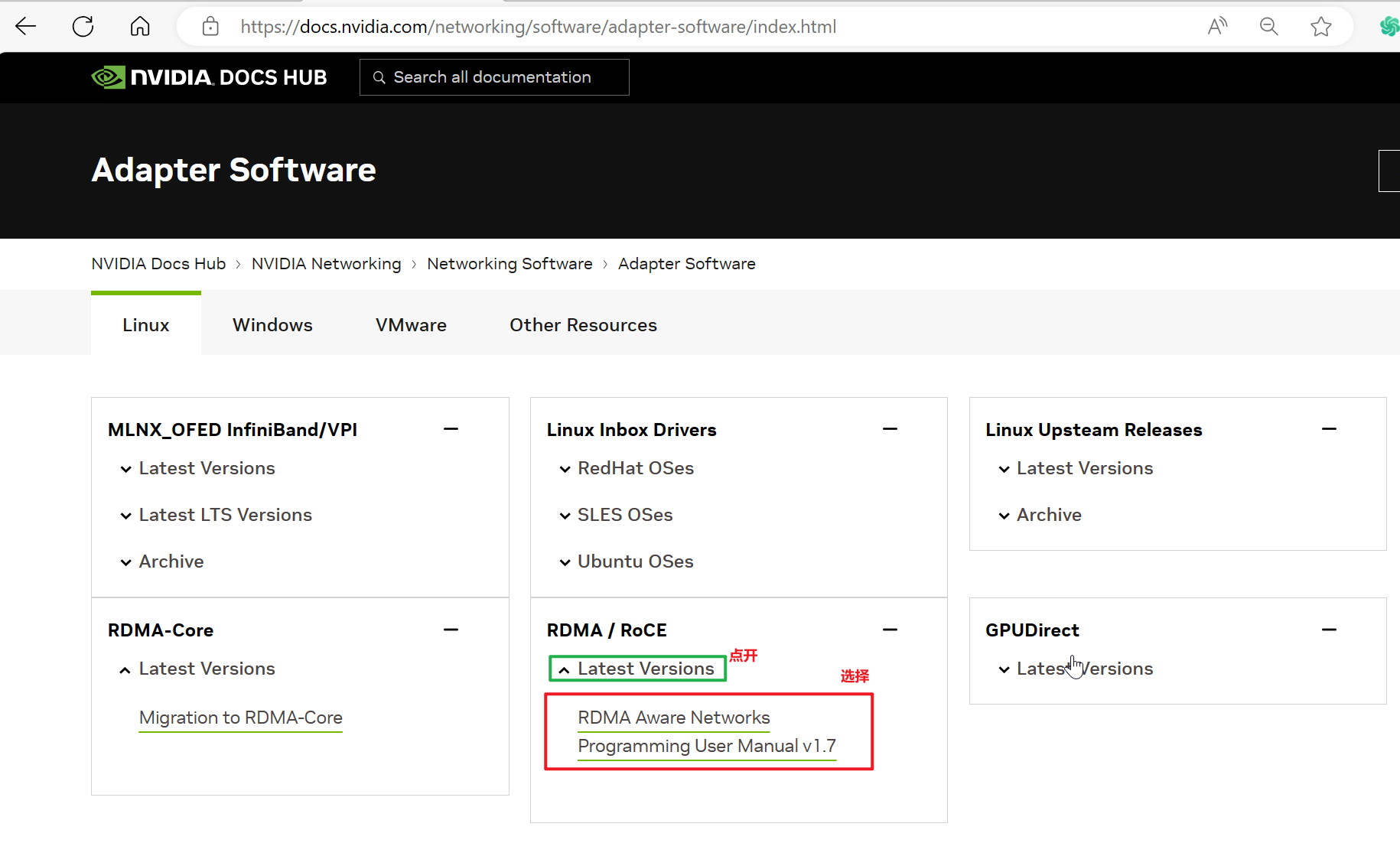The image size is (1400, 843).
Task: Collapse the Linux Inbox Drivers card
Action: click(x=890, y=429)
